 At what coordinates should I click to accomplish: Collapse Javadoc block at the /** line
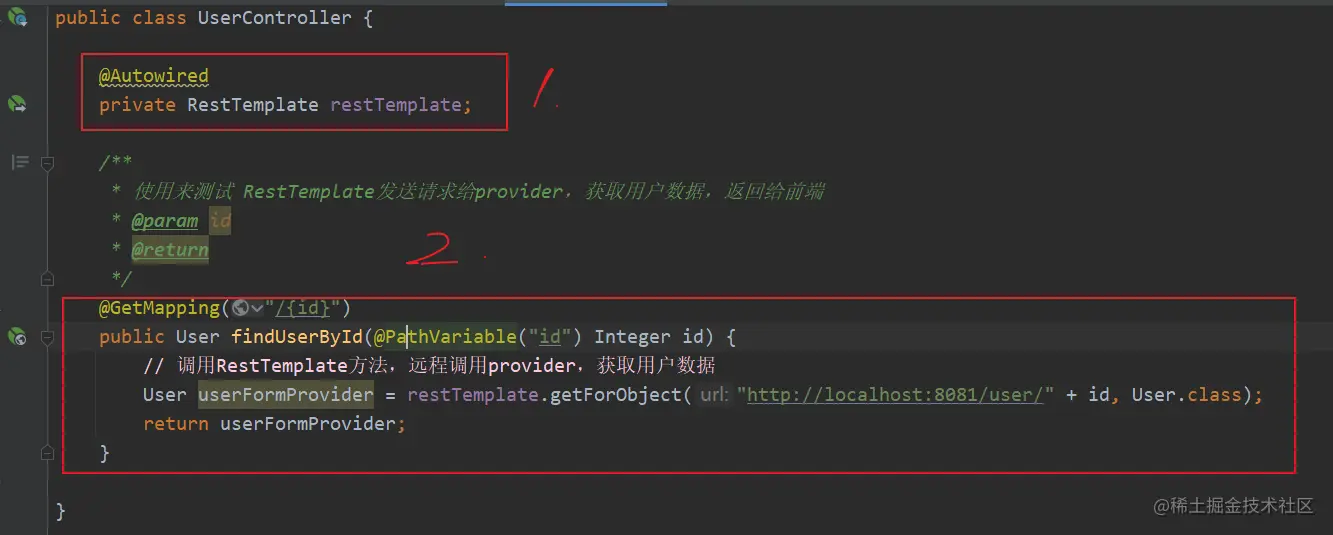click(x=47, y=163)
